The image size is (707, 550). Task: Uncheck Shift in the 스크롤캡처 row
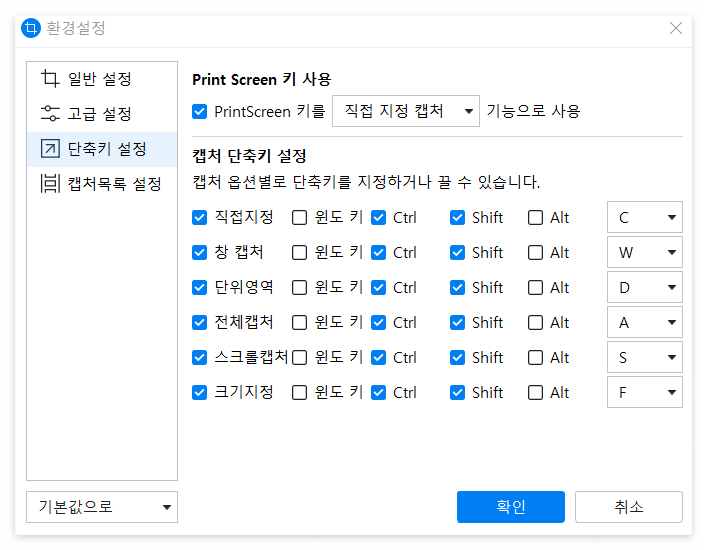tap(457, 358)
